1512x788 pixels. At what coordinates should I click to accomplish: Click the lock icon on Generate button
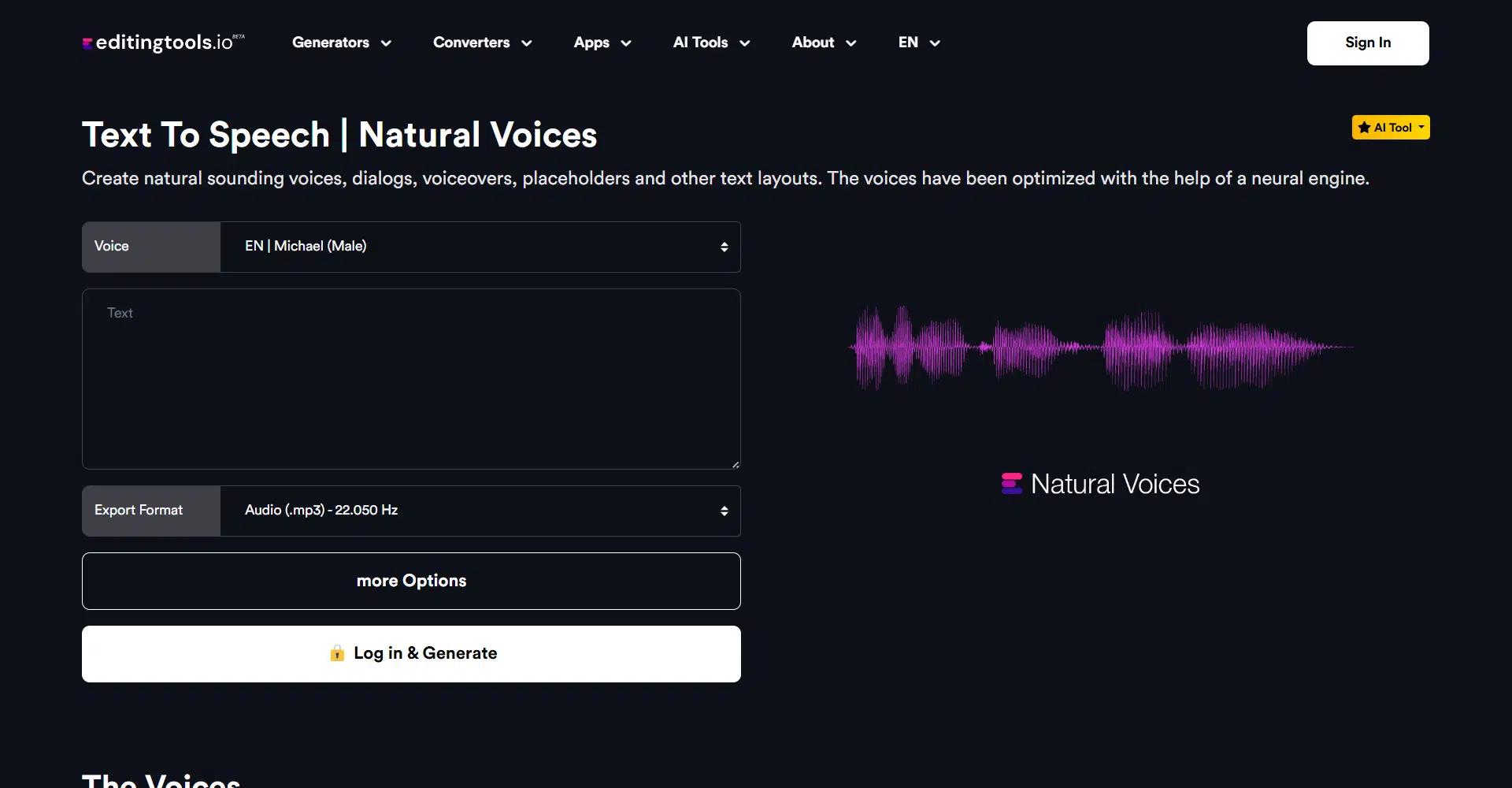tap(337, 653)
